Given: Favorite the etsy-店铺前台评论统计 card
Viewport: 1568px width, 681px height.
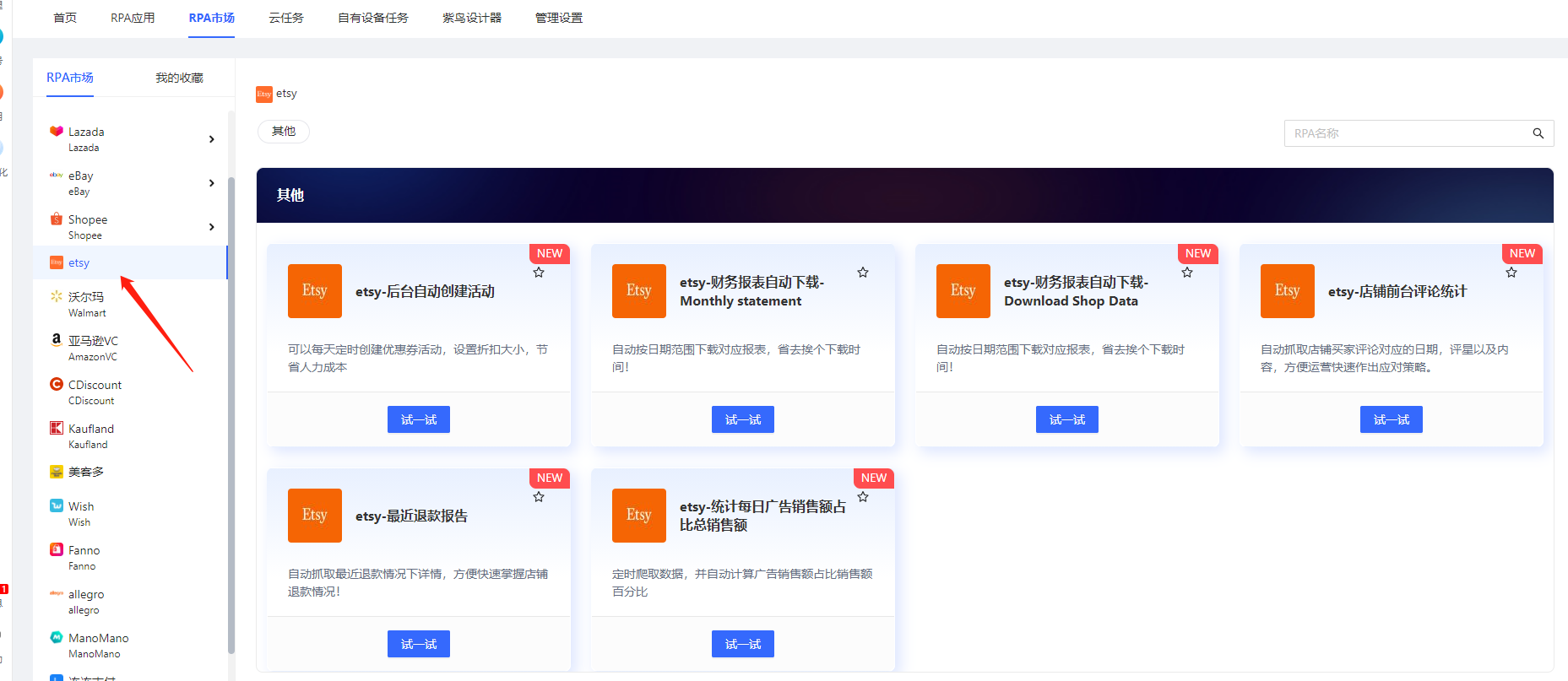Looking at the screenshot, I should pos(1511,273).
